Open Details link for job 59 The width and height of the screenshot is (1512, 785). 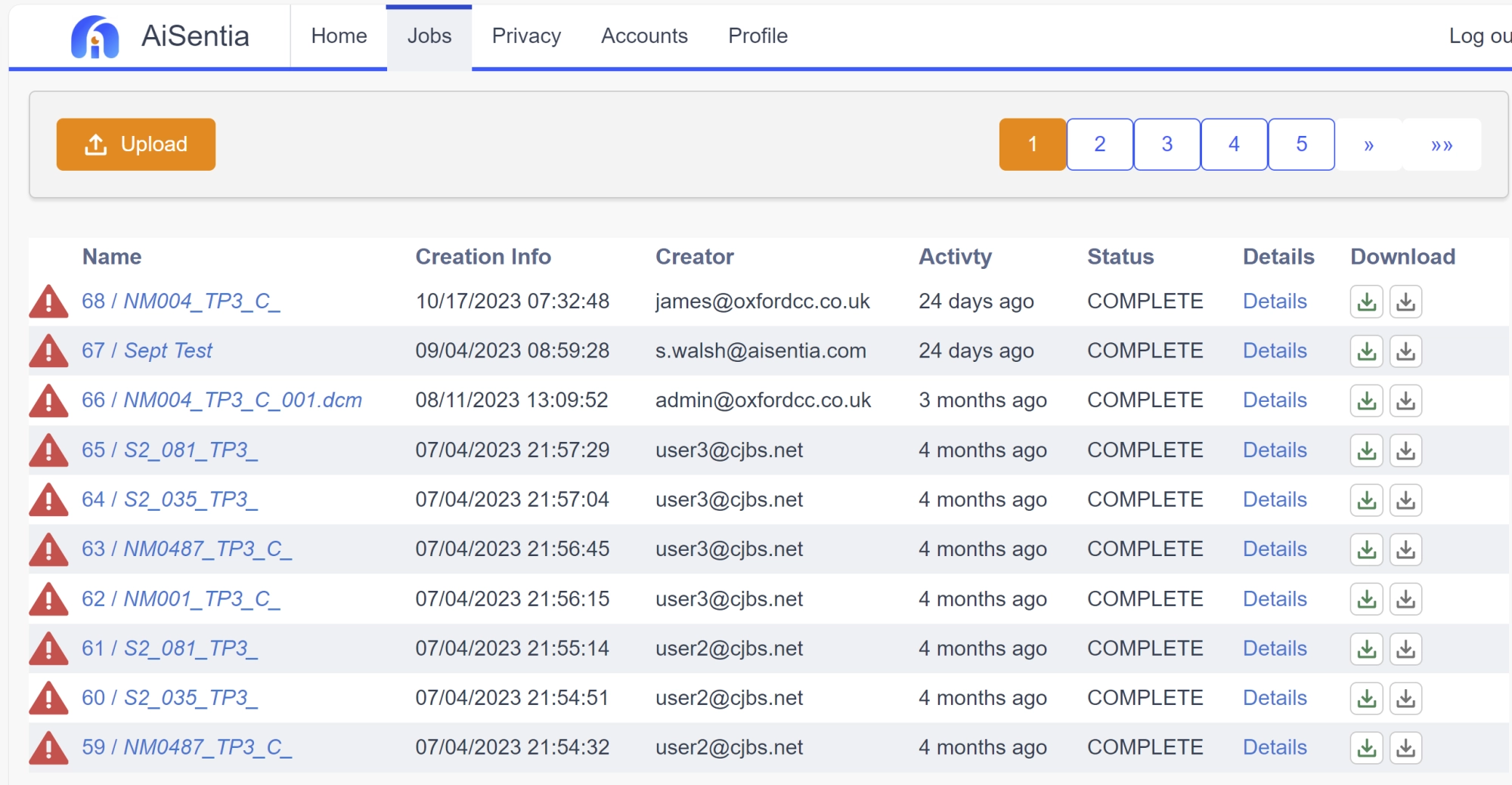click(1275, 748)
